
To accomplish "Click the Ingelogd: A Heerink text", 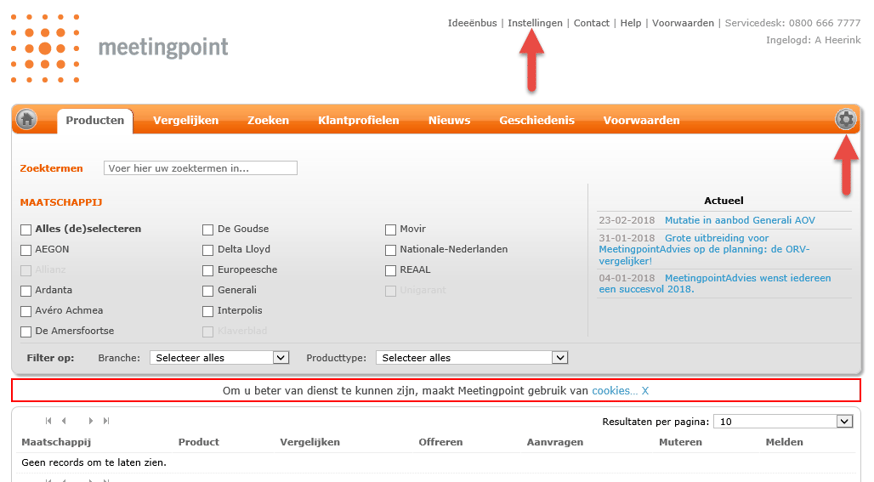I will 813,40.
